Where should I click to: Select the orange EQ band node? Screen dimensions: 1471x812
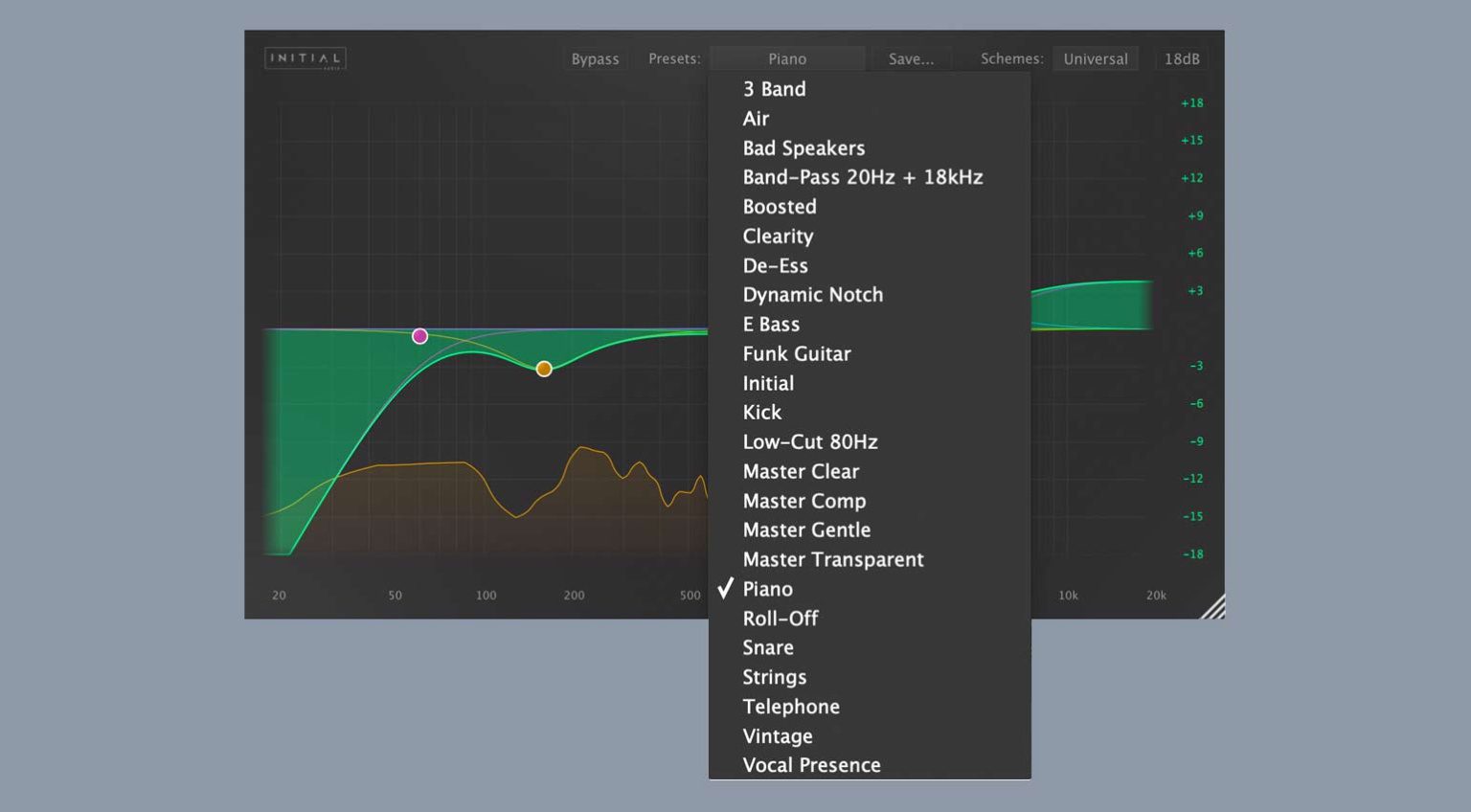point(544,369)
